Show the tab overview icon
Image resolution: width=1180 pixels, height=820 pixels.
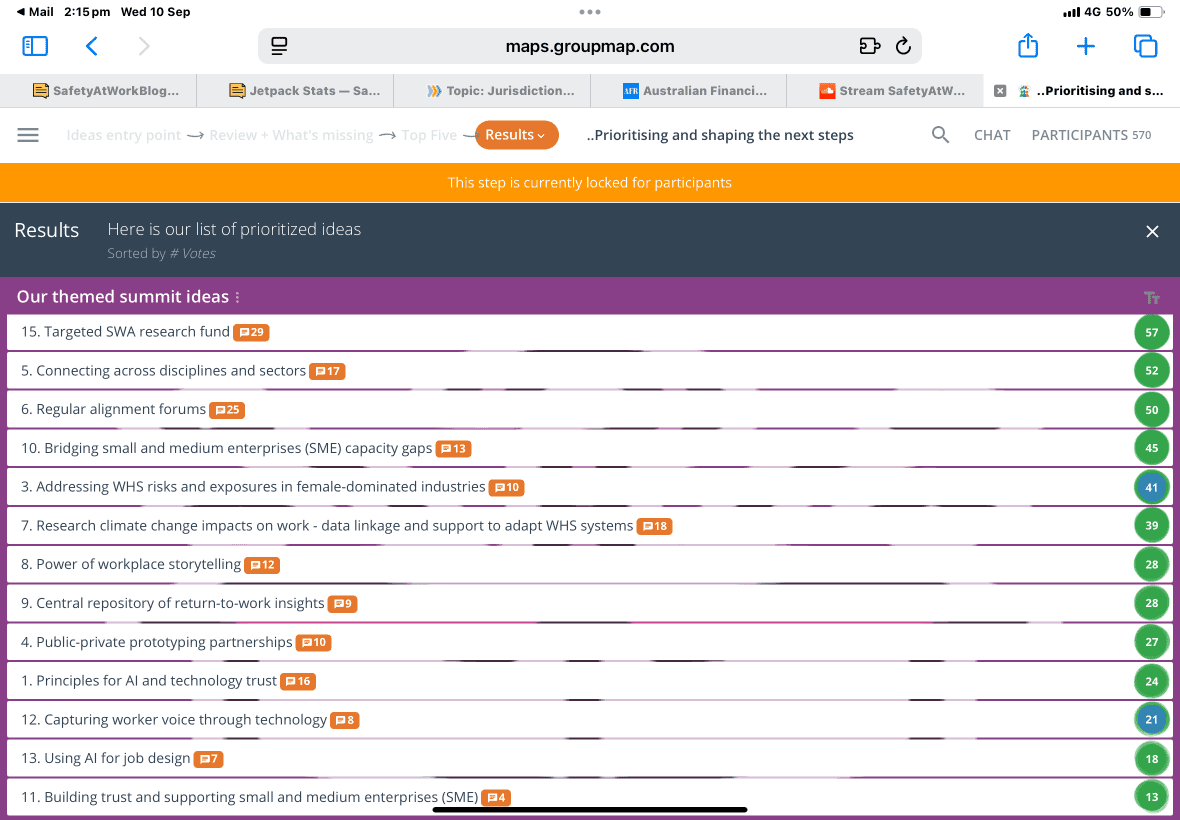pyautogui.click(x=1145, y=46)
